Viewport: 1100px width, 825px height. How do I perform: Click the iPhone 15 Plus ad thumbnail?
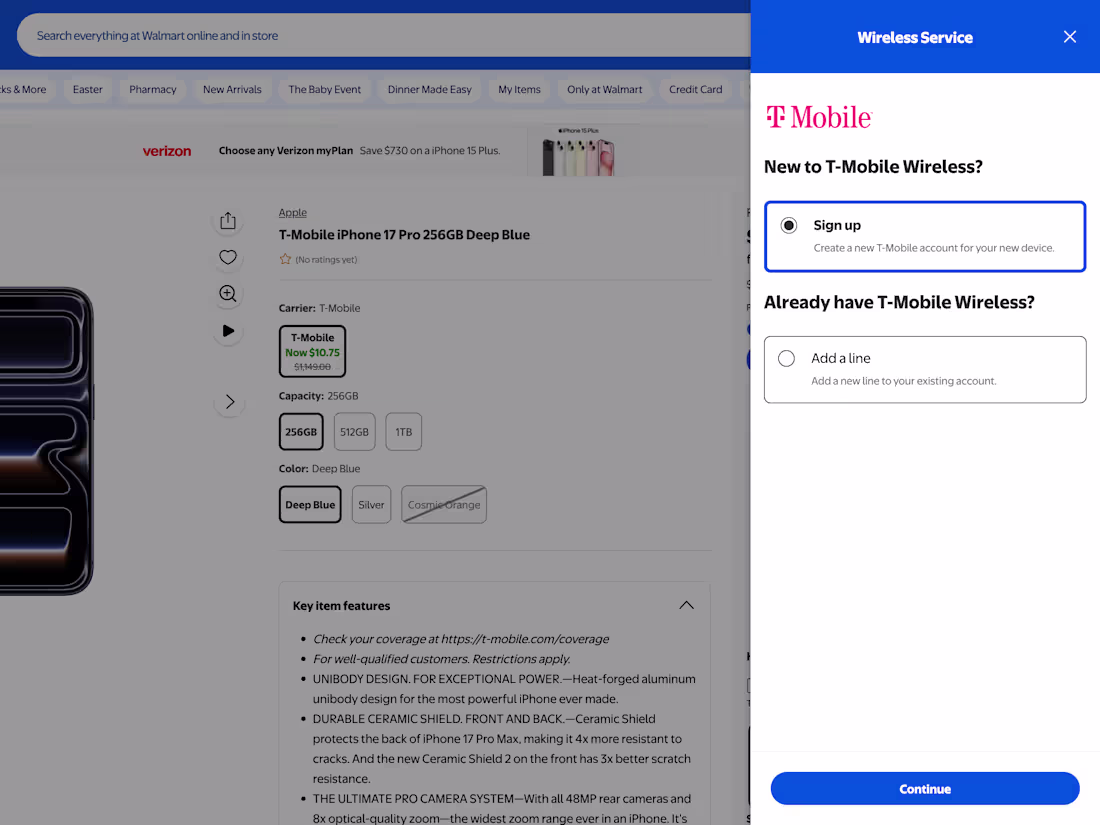coord(578,151)
